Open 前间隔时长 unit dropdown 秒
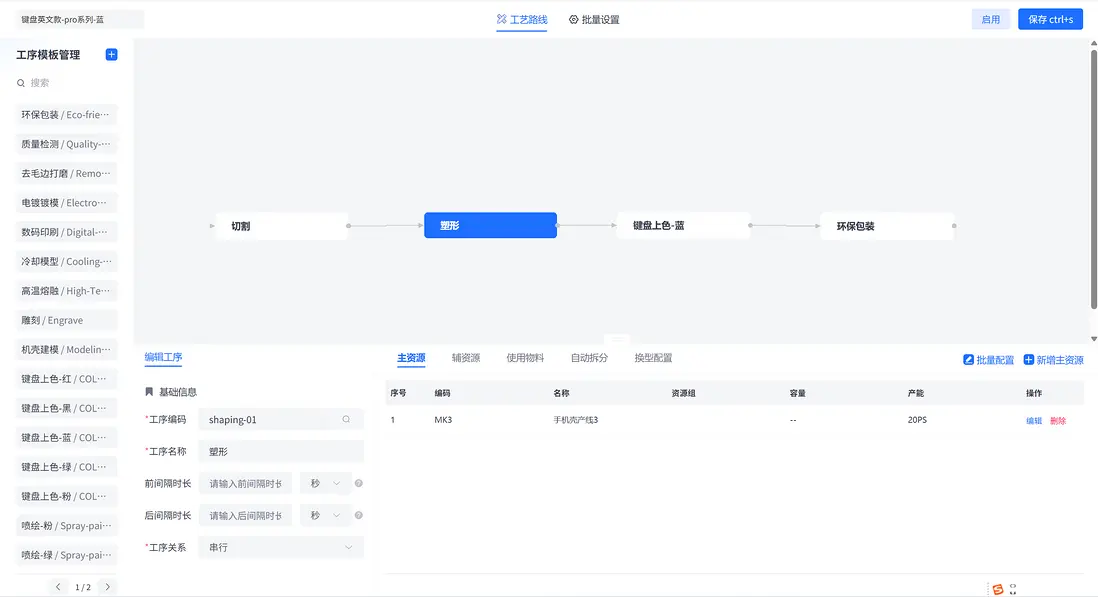This screenshot has height=597, width=1098. point(326,483)
